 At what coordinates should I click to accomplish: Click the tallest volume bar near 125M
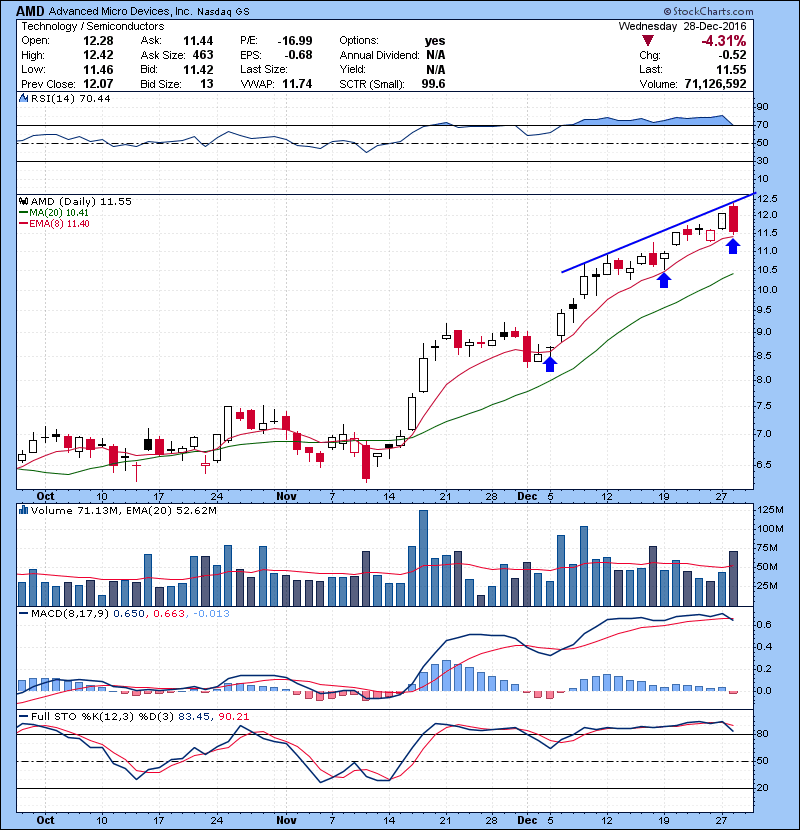423,558
